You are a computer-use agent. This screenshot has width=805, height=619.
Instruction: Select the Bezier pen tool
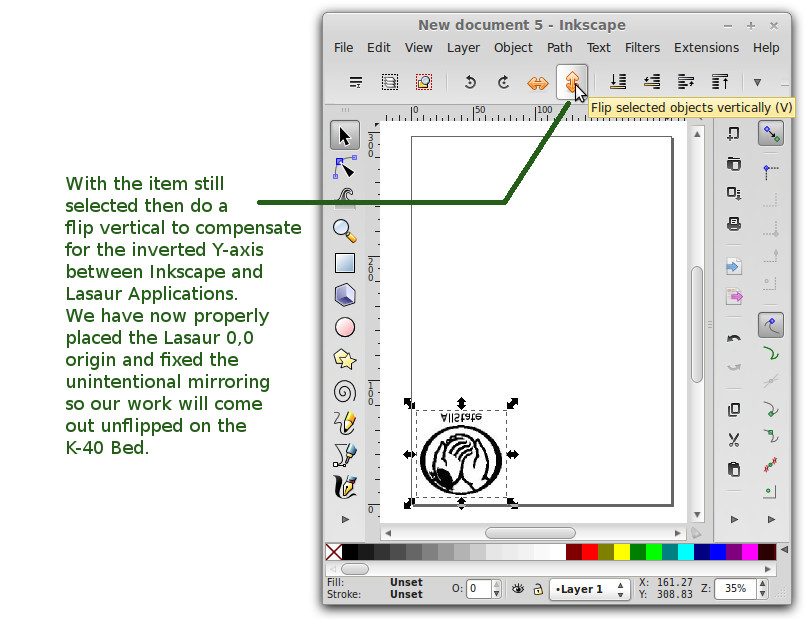344,455
